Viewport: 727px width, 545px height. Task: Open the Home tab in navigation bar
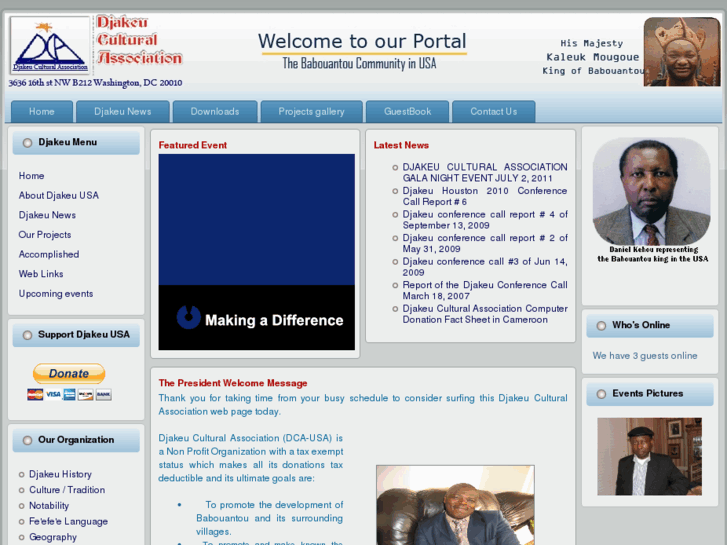(42, 112)
